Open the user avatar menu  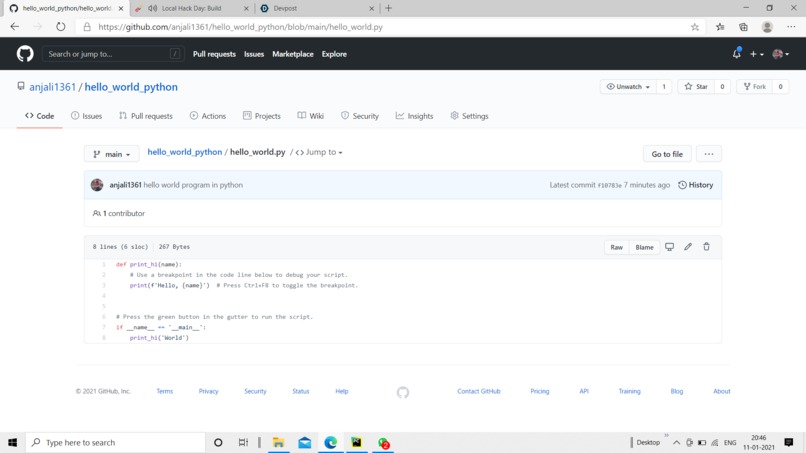tap(780, 53)
